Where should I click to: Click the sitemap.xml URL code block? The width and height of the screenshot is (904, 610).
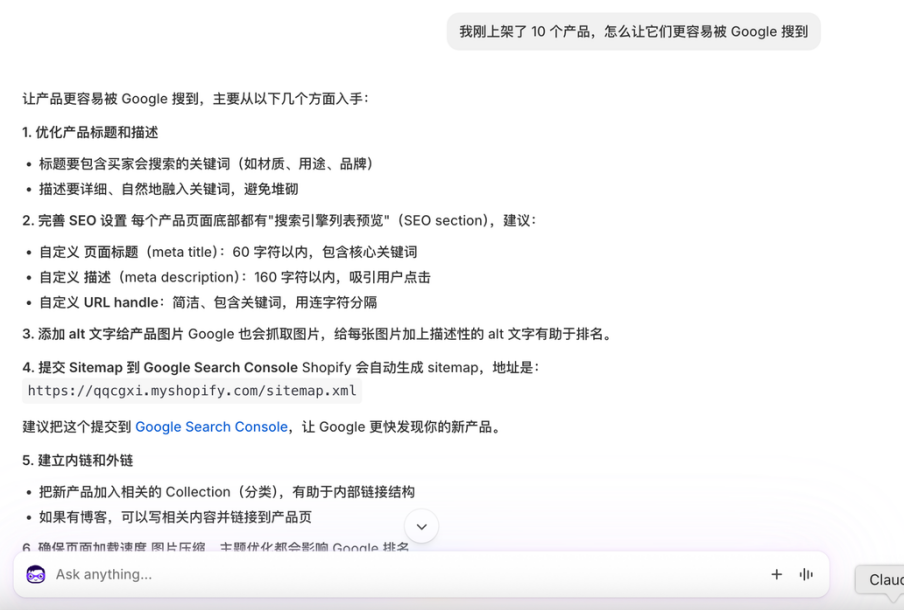click(192, 391)
